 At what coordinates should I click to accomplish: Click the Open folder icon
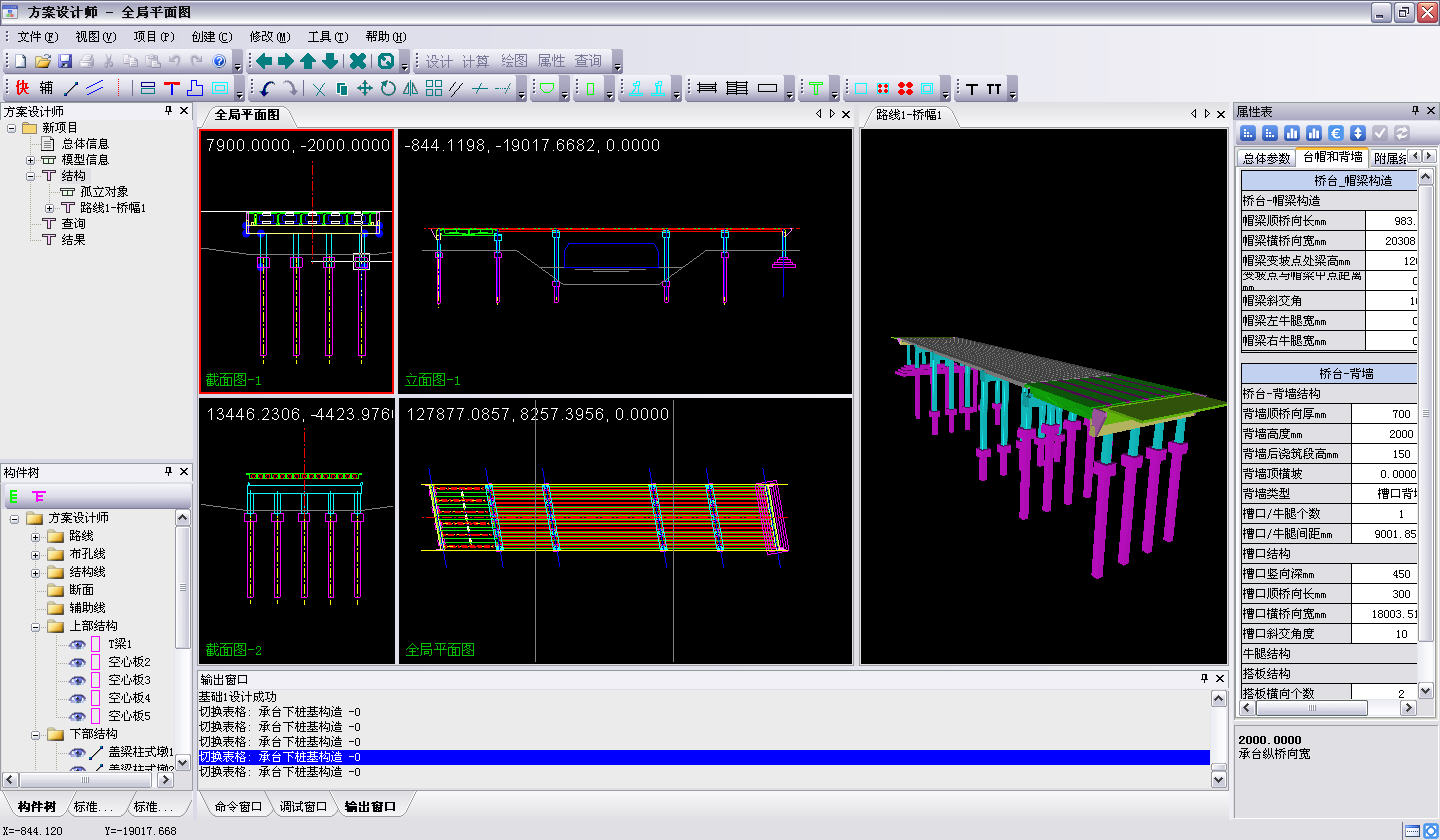42,61
